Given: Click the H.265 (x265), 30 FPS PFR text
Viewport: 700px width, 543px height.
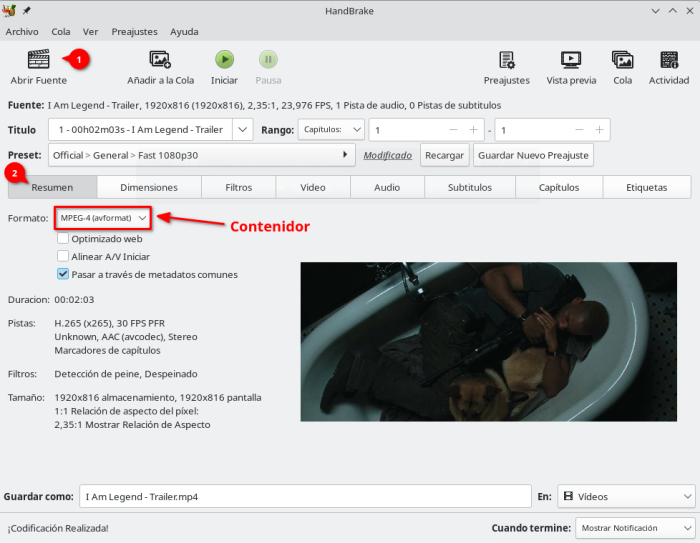Looking at the screenshot, I should (109, 323).
